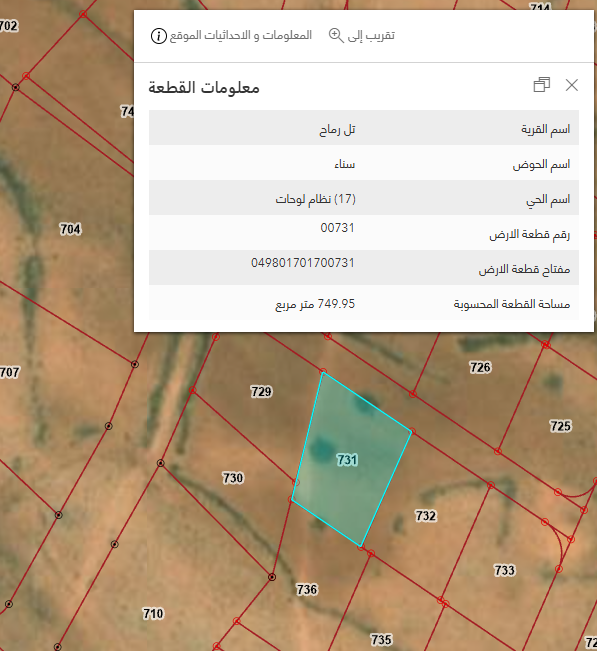Select area value 749.95 متر مربع

pyautogui.click(x=315, y=304)
